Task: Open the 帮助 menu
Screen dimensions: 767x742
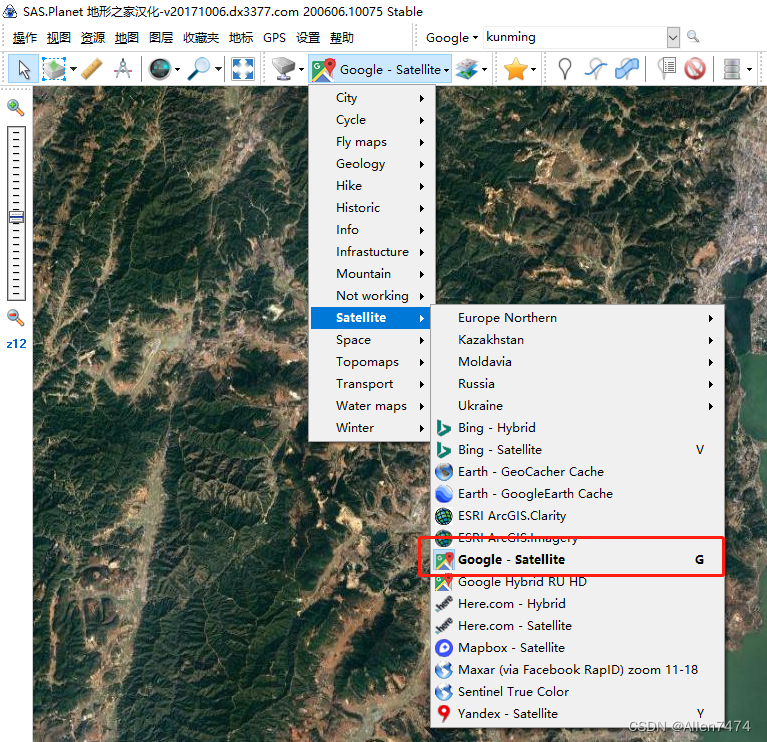Action: coord(341,38)
